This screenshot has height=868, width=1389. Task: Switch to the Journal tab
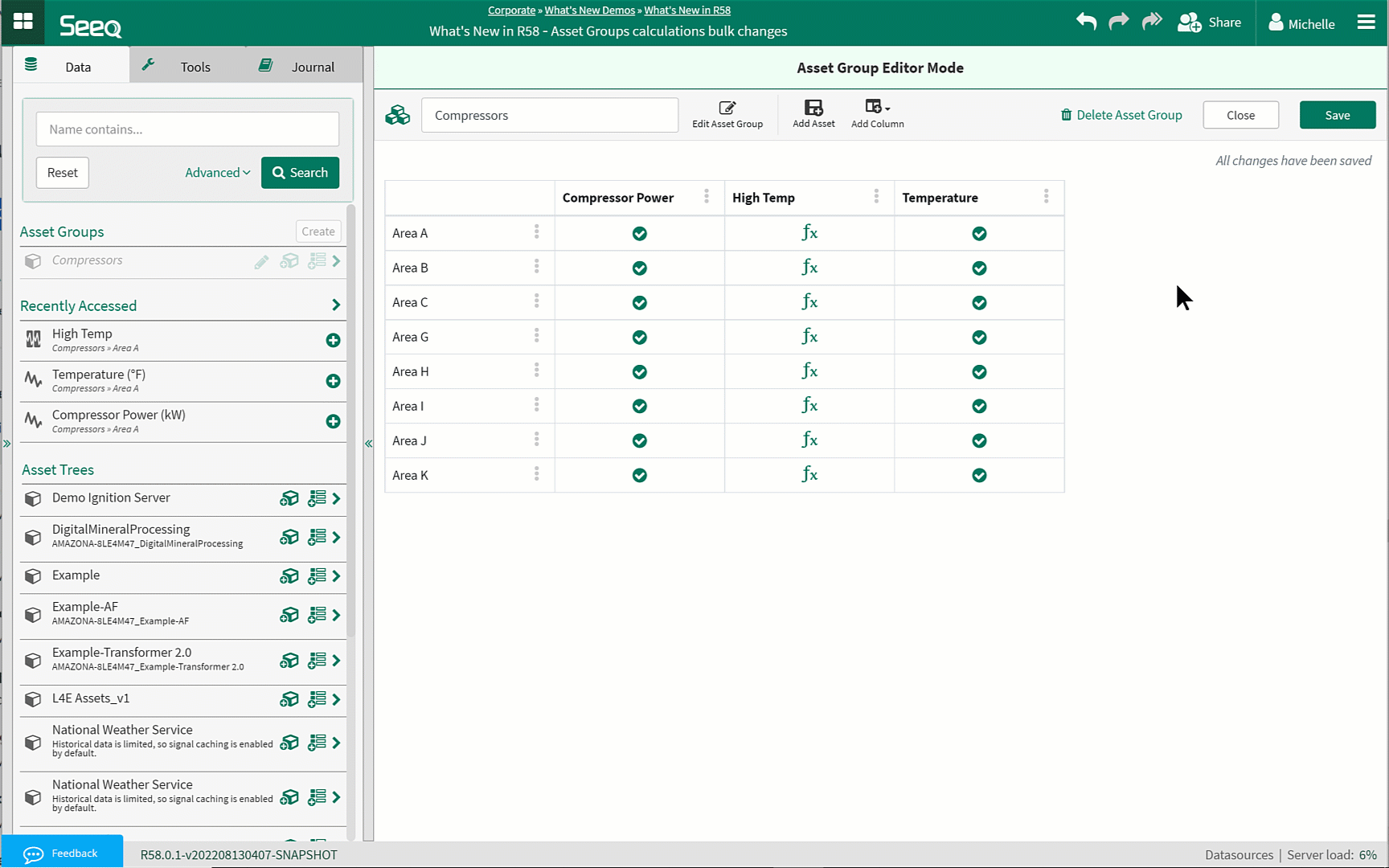point(304,67)
